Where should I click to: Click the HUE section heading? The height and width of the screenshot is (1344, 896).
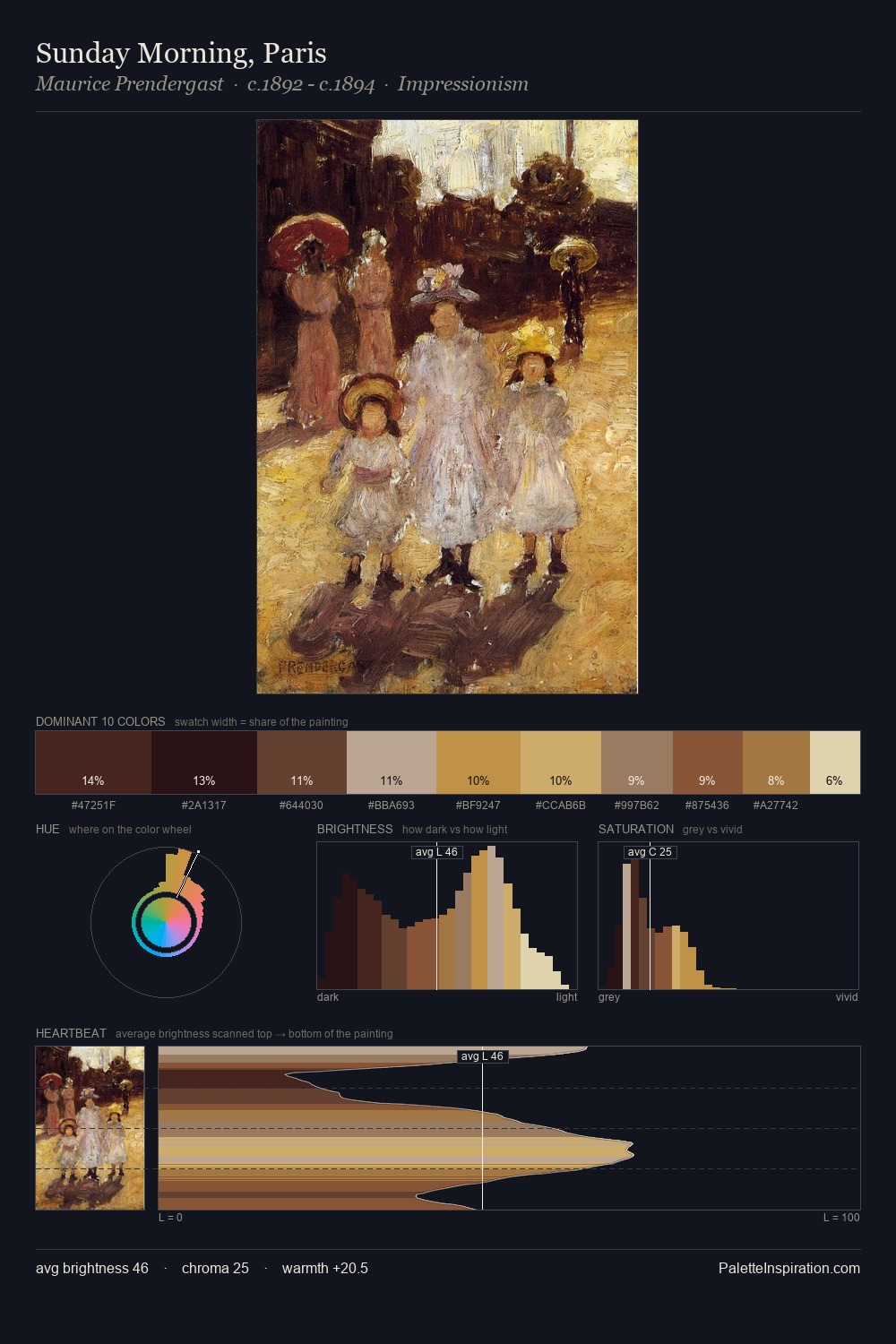coord(47,829)
